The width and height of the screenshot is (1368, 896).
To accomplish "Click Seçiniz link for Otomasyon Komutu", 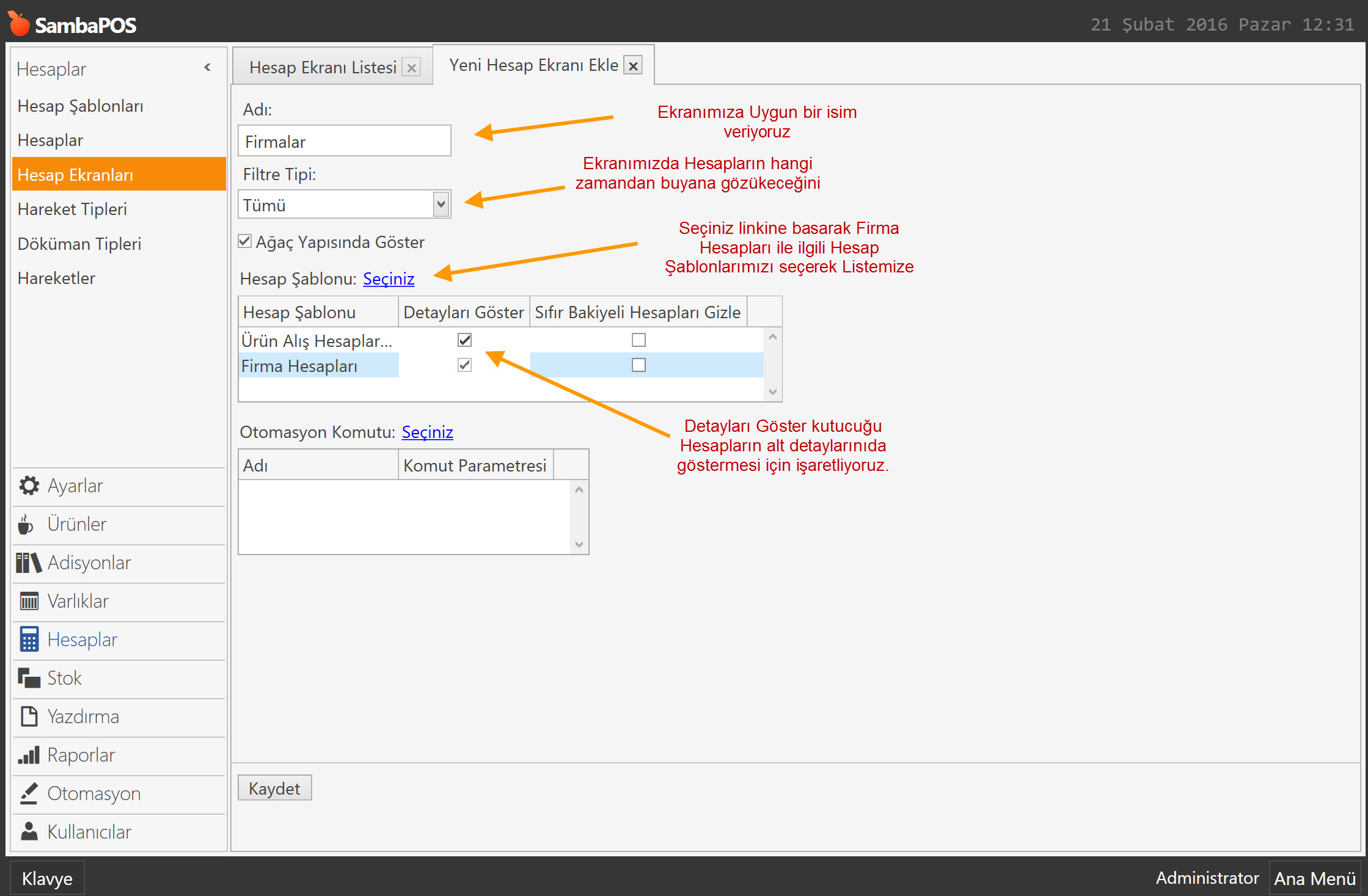I will (427, 432).
